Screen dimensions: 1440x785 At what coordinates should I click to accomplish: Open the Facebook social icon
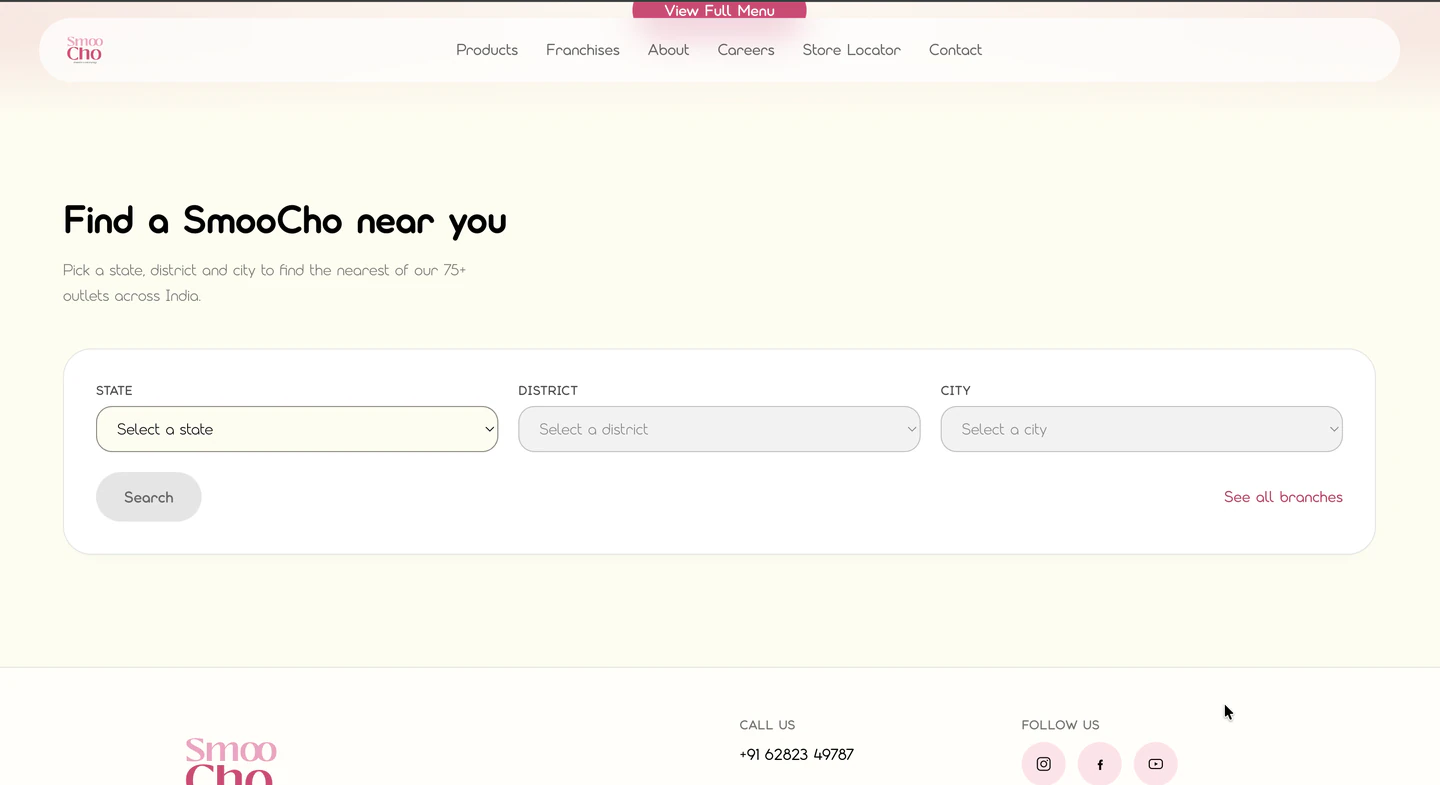coord(1099,764)
